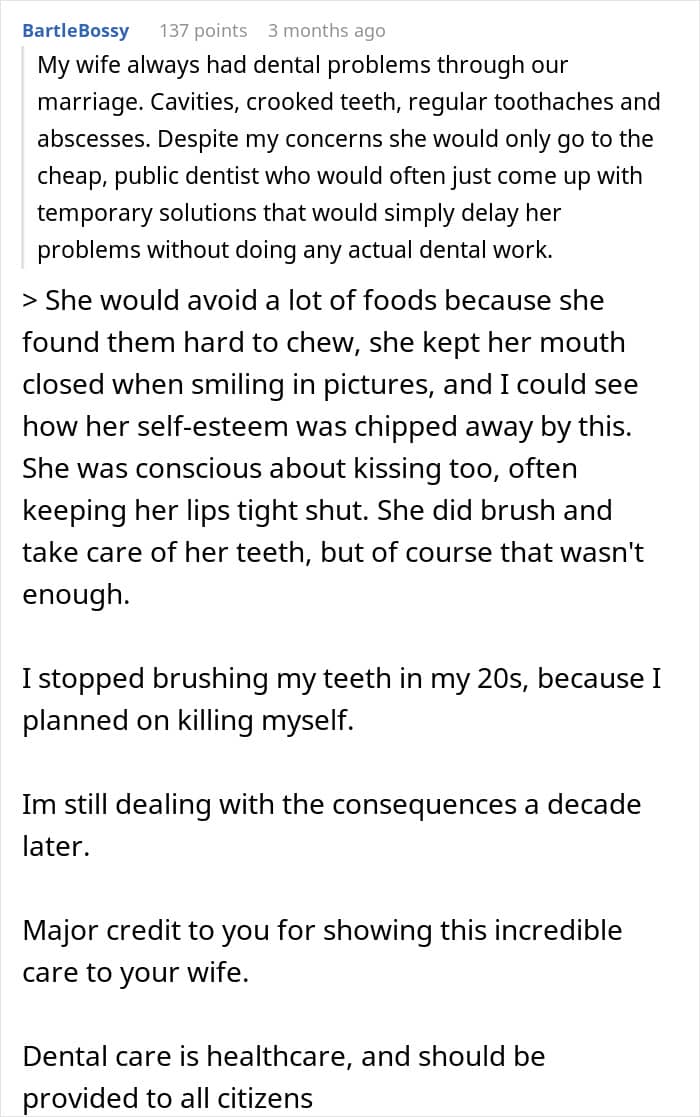Click line 'keeping her lips tight shut'
The image size is (700, 1117).
click(x=318, y=511)
